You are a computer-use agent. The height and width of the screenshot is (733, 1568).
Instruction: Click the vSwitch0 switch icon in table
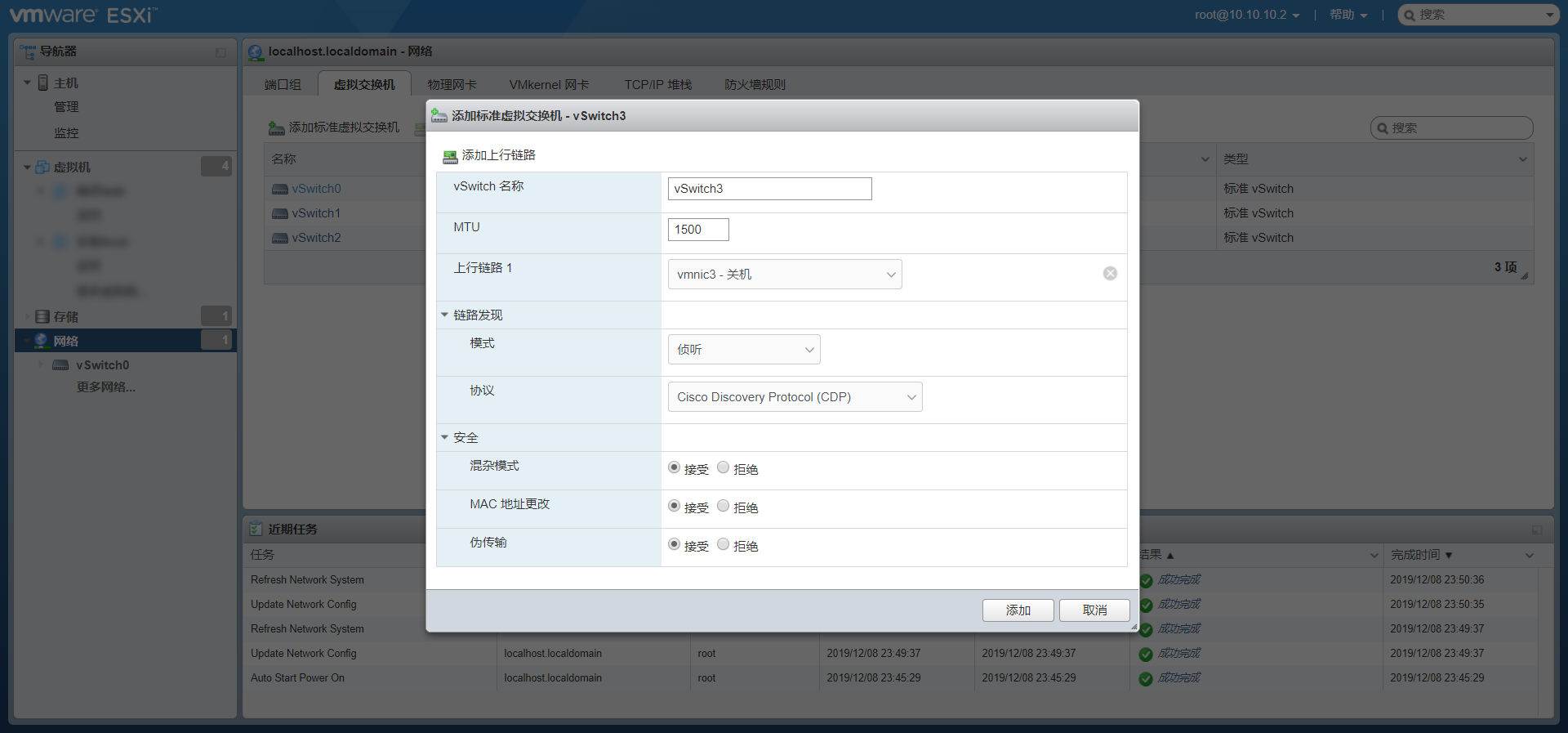[280, 189]
